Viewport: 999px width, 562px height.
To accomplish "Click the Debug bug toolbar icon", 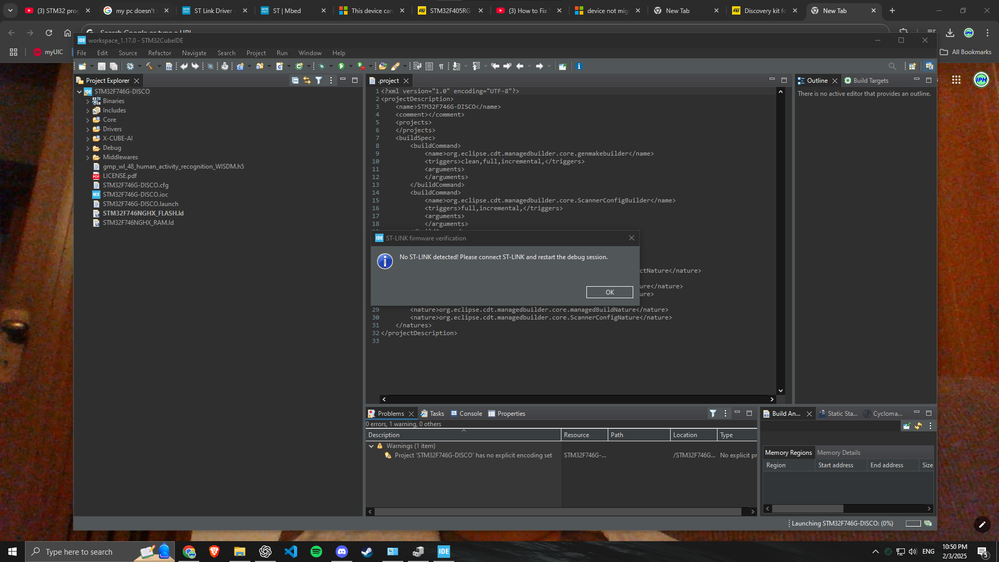I will tap(322, 66).
